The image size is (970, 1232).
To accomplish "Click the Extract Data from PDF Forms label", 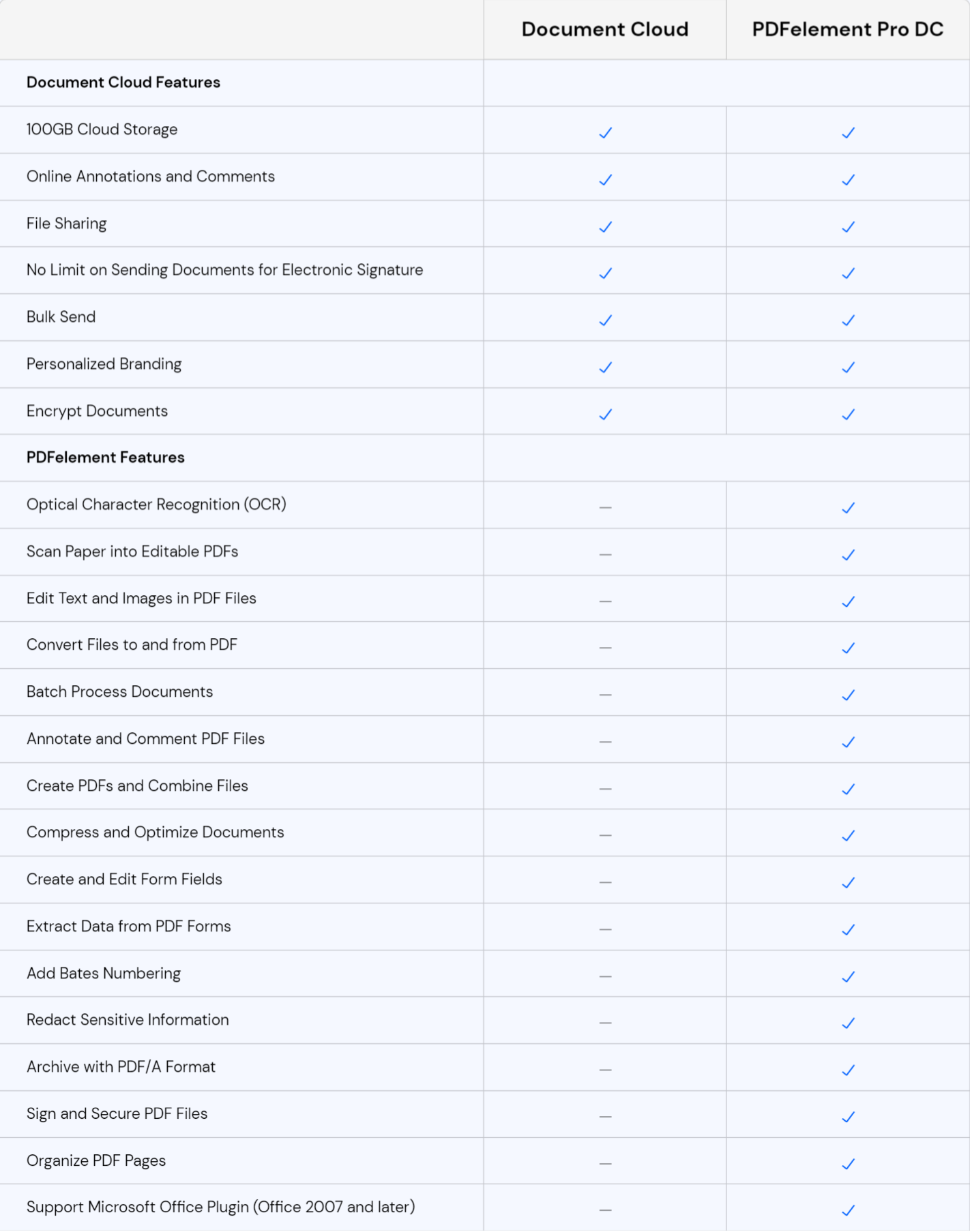I will [x=129, y=927].
